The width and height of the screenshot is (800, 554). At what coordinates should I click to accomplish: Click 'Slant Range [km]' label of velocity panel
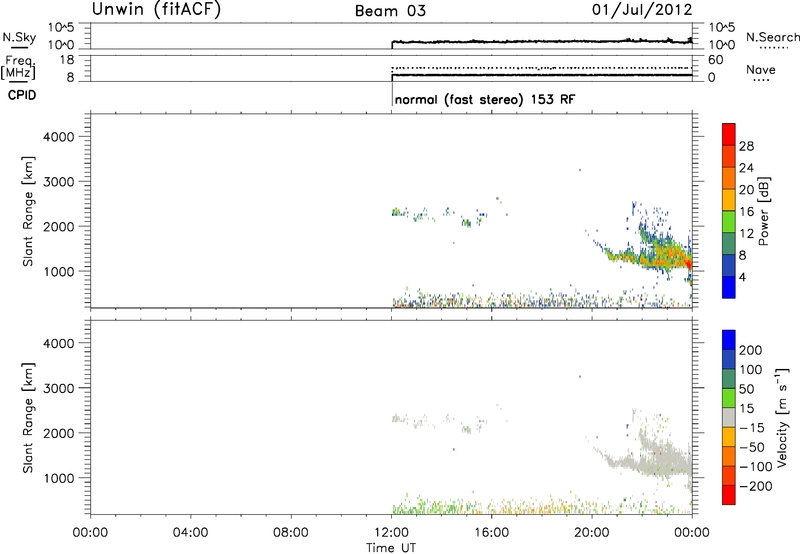tap(28, 418)
